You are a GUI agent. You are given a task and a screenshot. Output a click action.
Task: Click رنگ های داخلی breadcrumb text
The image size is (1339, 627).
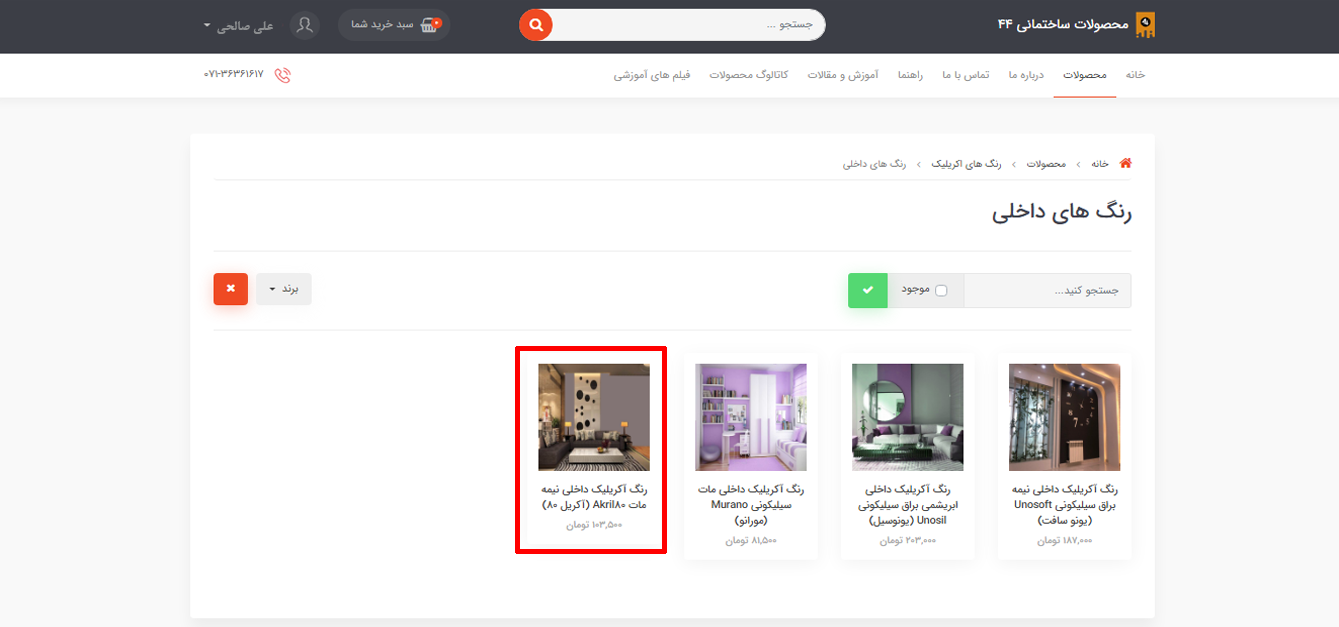(875, 163)
